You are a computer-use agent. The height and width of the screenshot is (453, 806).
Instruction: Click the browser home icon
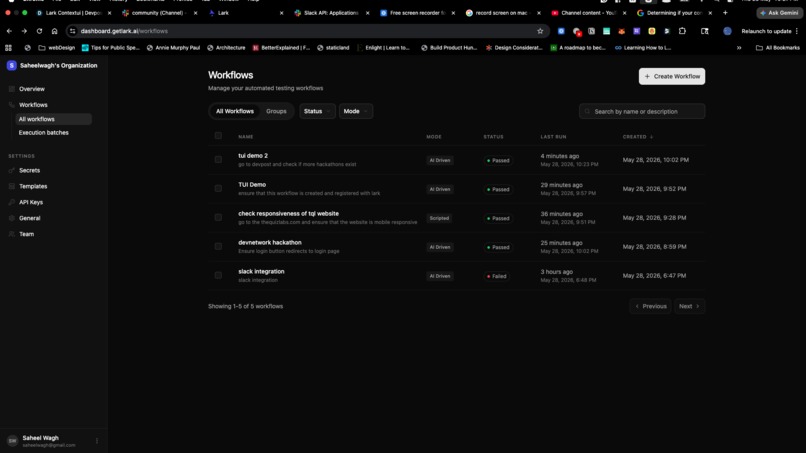54,31
